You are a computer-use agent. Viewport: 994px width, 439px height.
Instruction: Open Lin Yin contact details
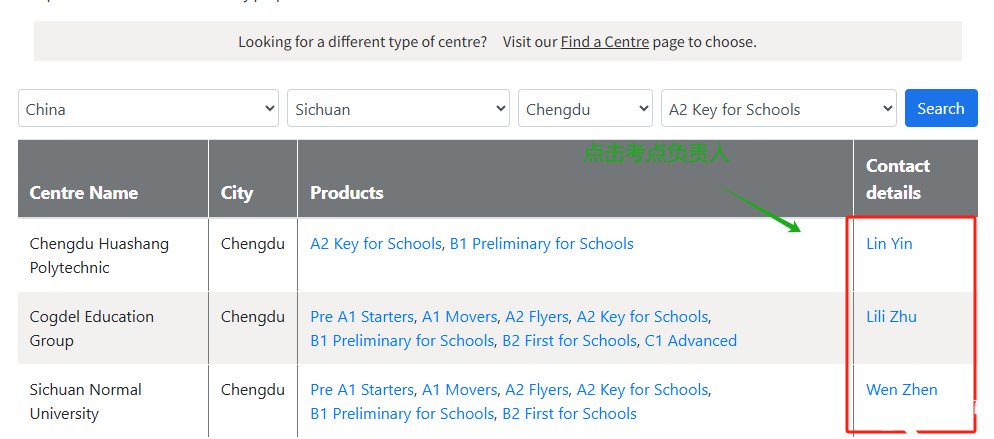(x=889, y=244)
